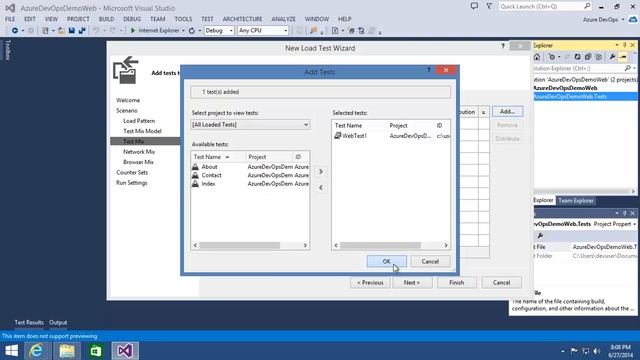Click Project column header in Available tests
Screen dimensions: 640x360
click(269, 157)
